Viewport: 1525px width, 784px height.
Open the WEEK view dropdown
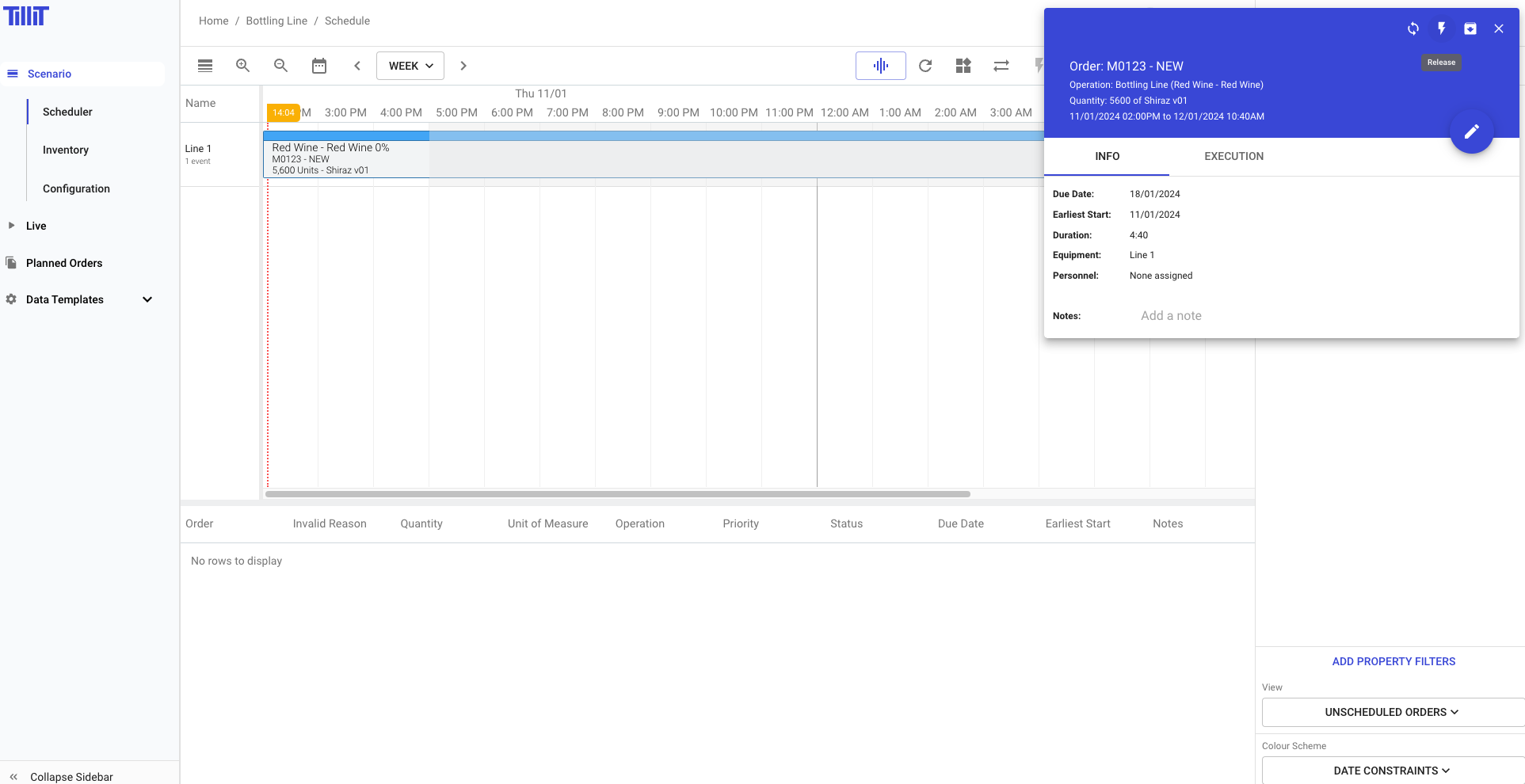tap(410, 66)
